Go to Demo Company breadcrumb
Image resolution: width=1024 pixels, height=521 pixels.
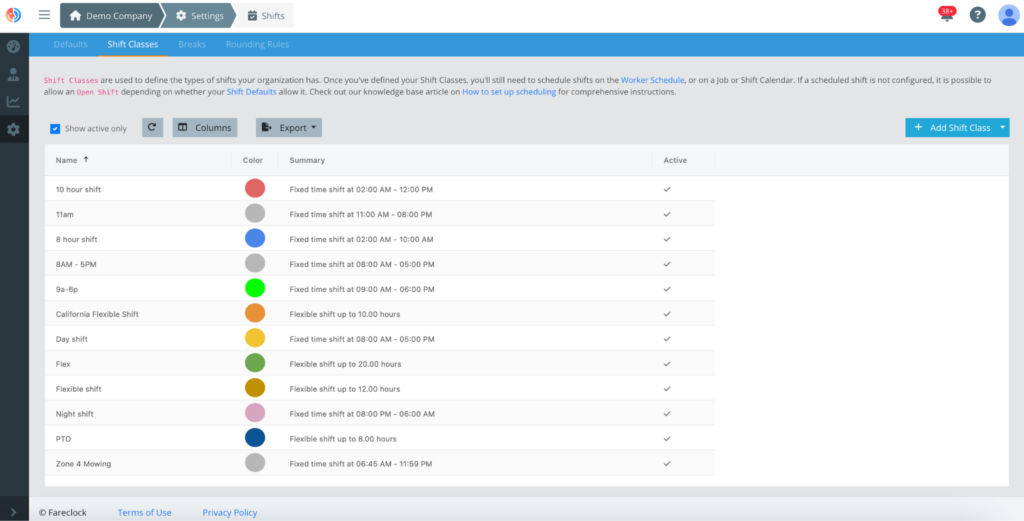pos(111,16)
